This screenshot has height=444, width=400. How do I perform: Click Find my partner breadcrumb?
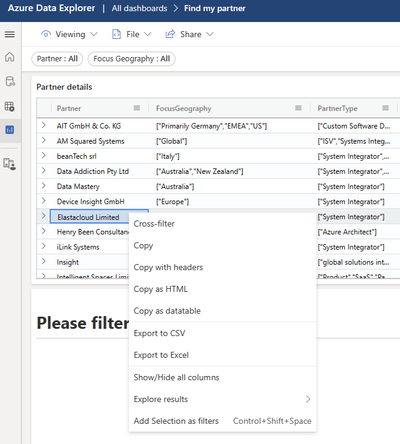(x=215, y=8)
